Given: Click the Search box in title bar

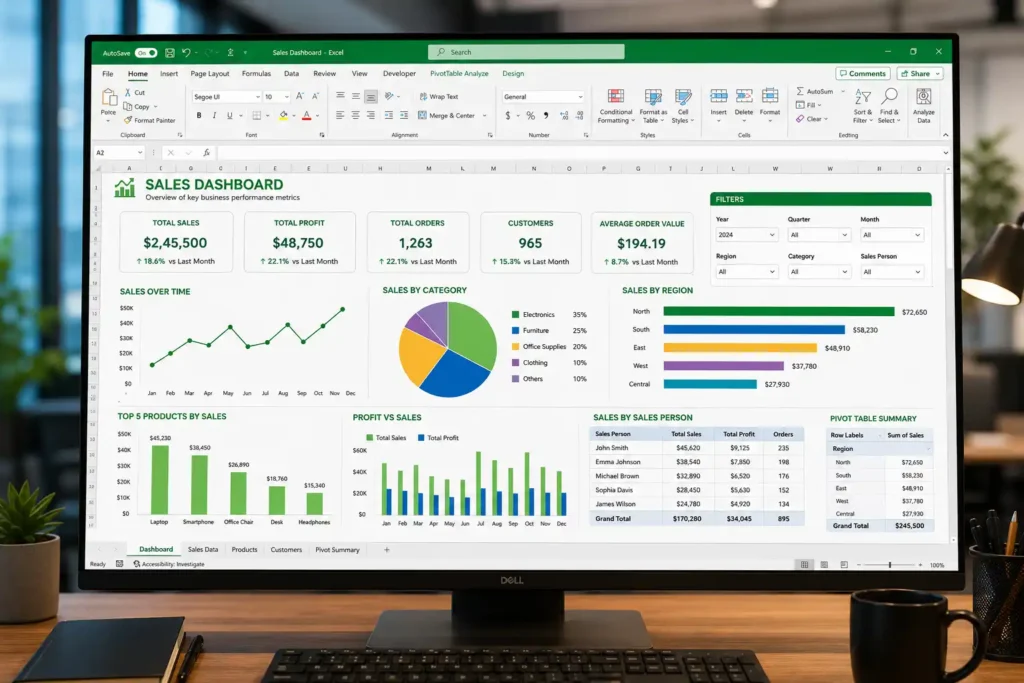Looking at the screenshot, I should [x=526, y=52].
